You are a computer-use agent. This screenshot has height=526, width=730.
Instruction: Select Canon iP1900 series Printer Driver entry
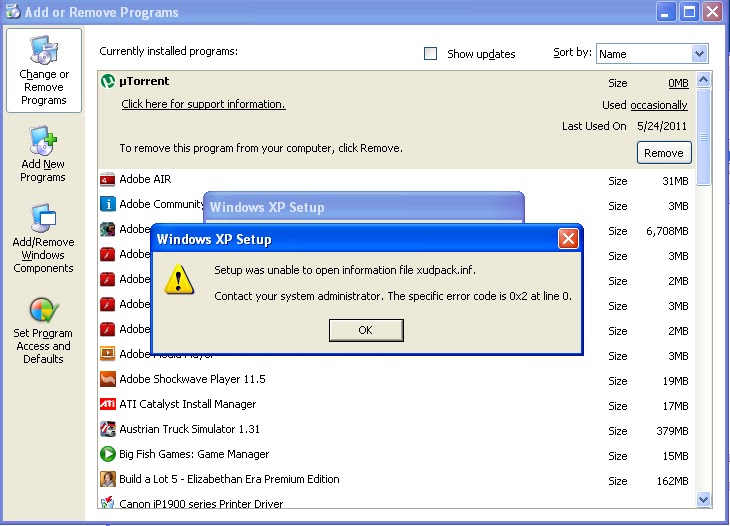coord(201,503)
